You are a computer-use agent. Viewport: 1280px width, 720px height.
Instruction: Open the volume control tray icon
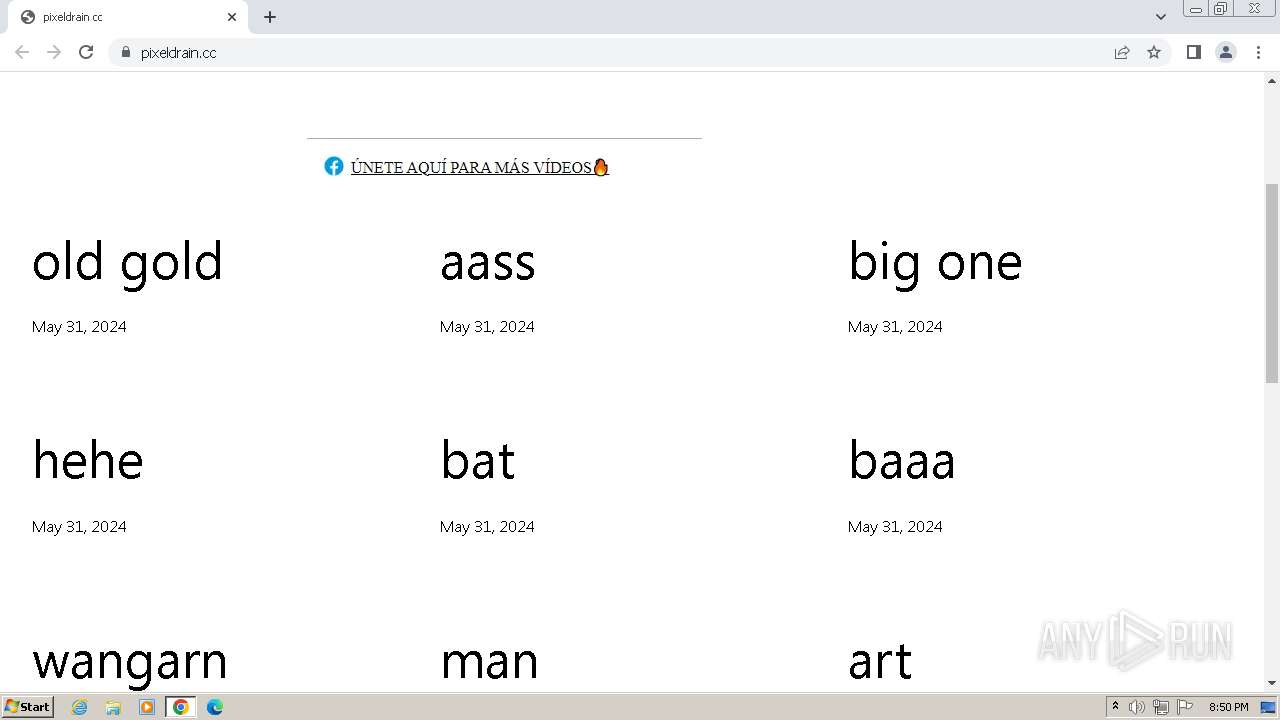pyautogui.click(x=1137, y=707)
